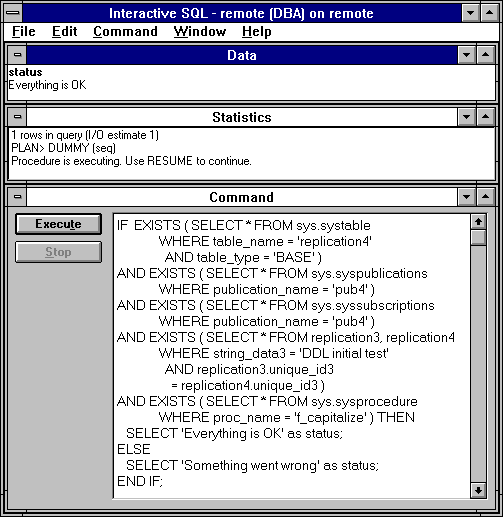The width and height of the screenshot is (503, 517).
Task: Open the Data window control-menu box
Action: [17, 55]
